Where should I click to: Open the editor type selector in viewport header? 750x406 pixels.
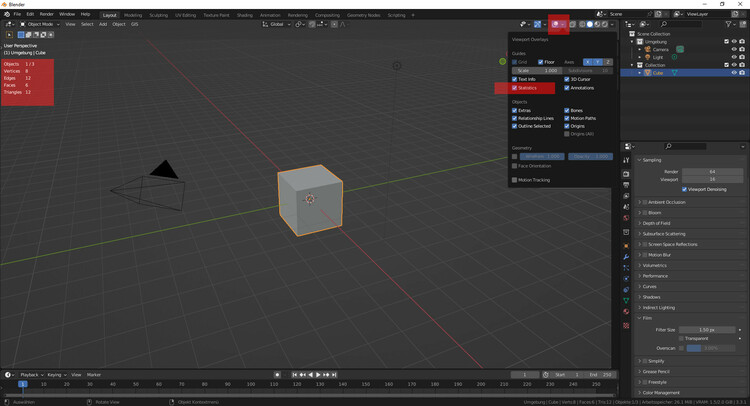[x=9, y=24]
